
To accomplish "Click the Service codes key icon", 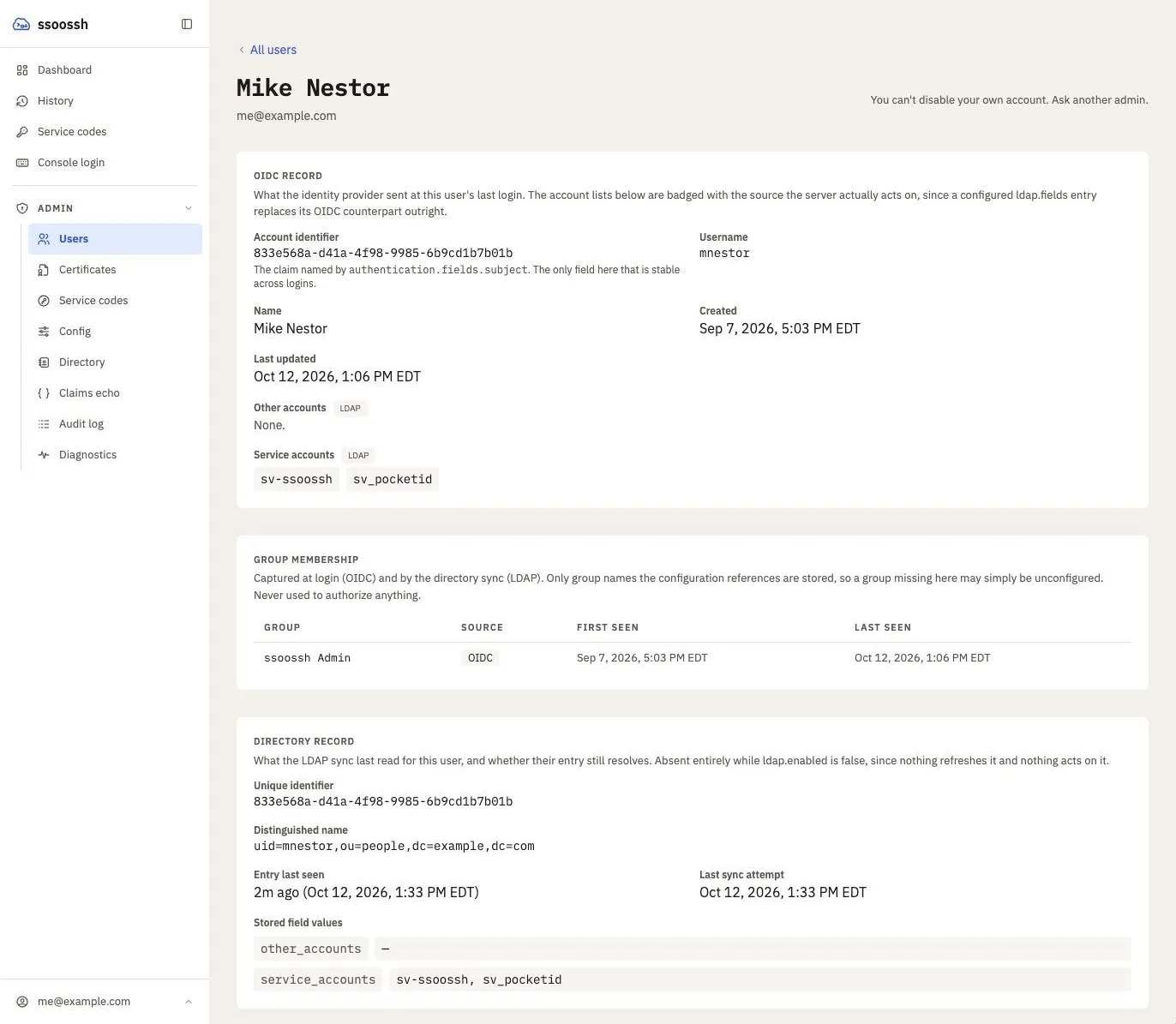I will coord(22,132).
